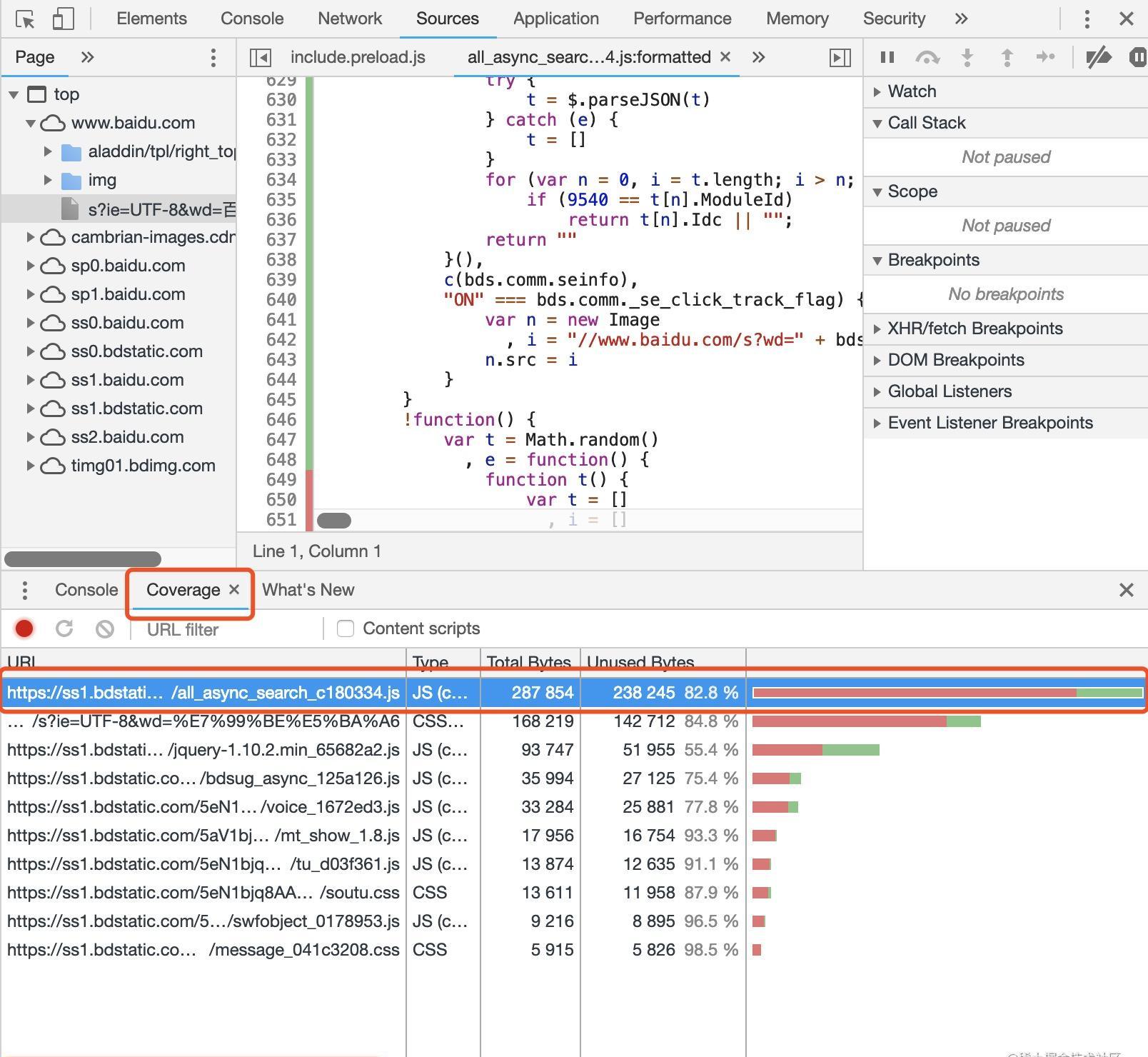Clear all coverage results

click(x=105, y=628)
